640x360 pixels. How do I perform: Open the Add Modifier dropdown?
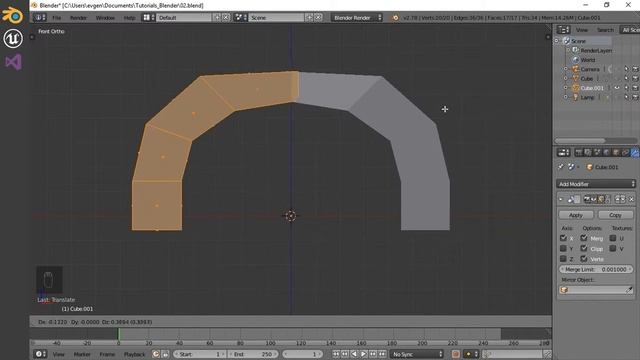pyautogui.click(x=596, y=184)
